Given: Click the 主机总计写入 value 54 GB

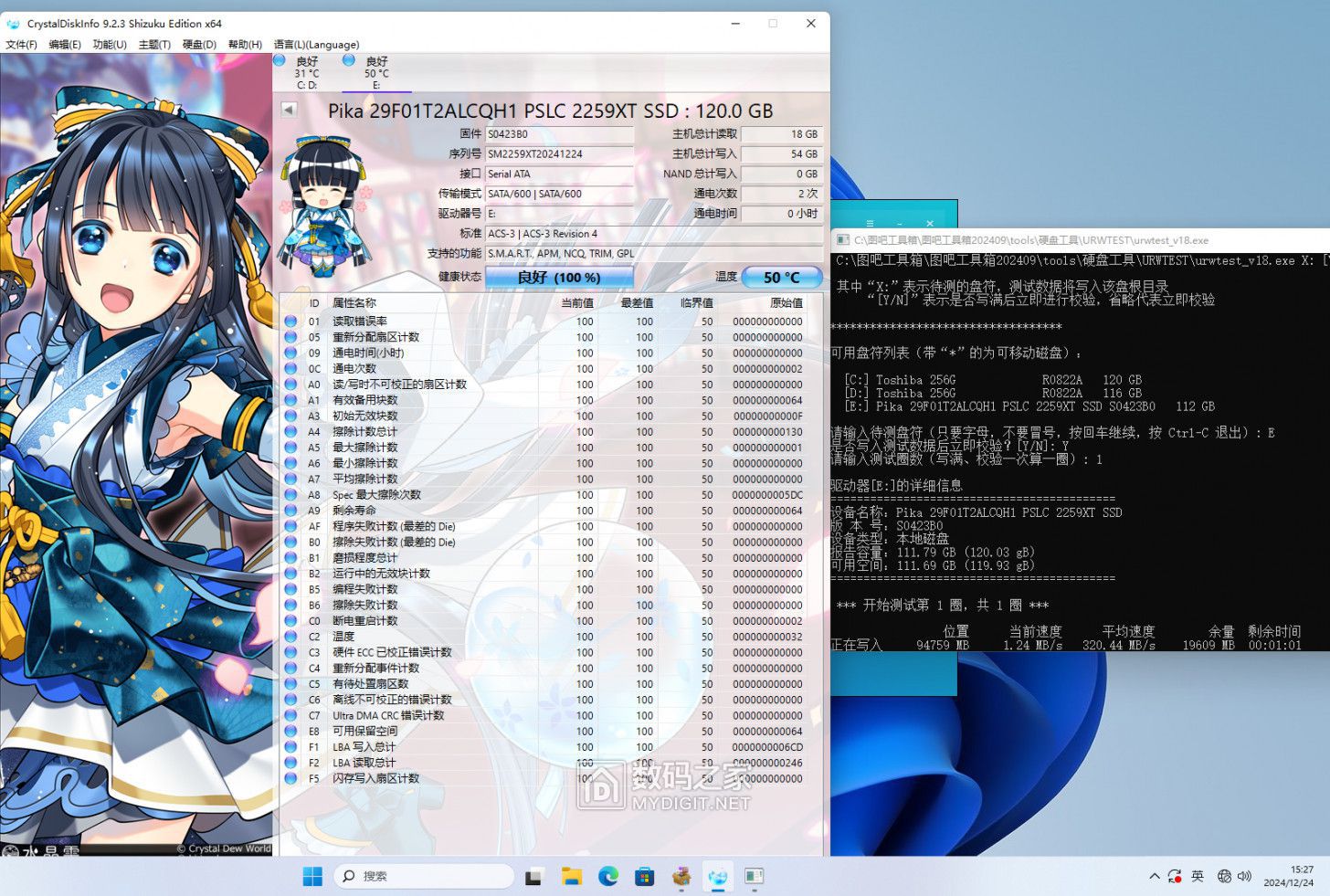Looking at the screenshot, I should coord(782,154).
